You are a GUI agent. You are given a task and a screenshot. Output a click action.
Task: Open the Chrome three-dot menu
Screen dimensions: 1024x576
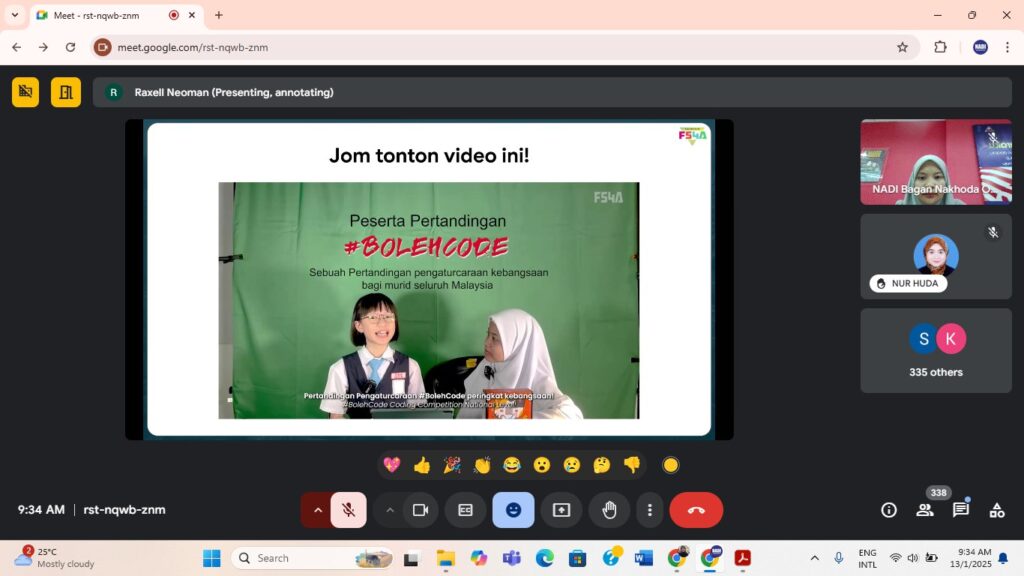coord(1008,47)
